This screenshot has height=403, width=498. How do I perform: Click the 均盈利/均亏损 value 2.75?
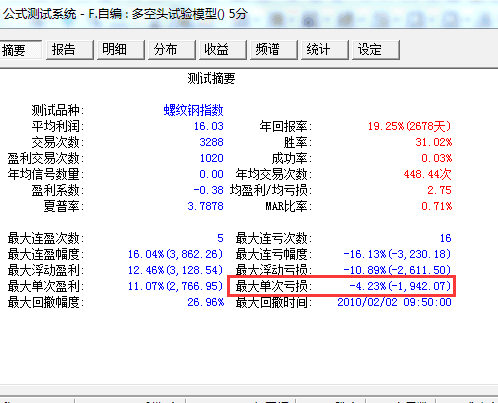point(439,190)
